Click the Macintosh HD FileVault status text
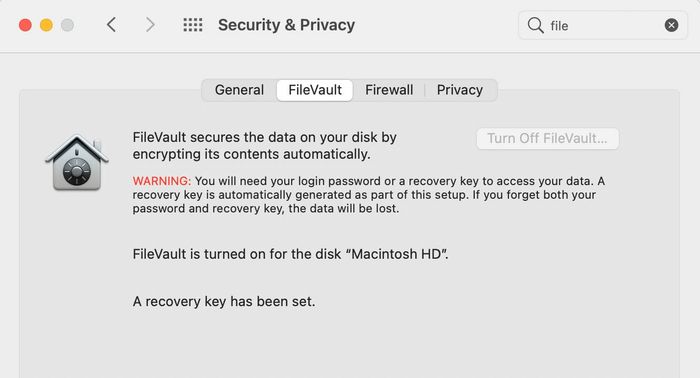This screenshot has height=378, width=700. coord(290,254)
